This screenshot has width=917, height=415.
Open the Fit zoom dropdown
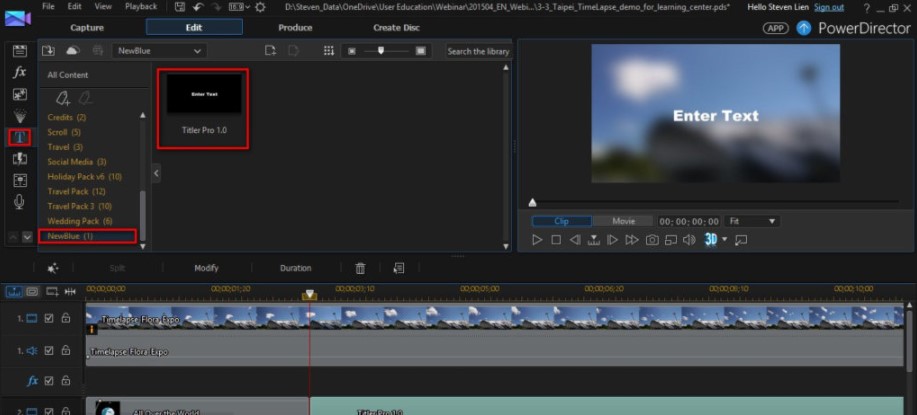(x=751, y=222)
